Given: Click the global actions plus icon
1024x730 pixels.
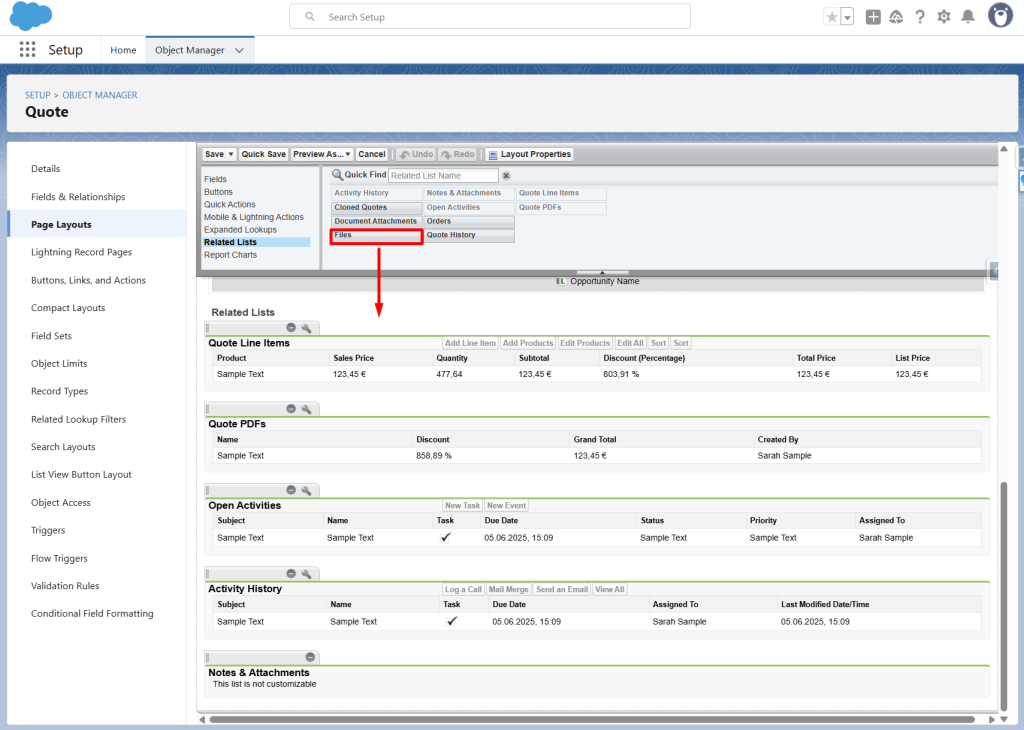Looking at the screenshot, I should (873, 17).
